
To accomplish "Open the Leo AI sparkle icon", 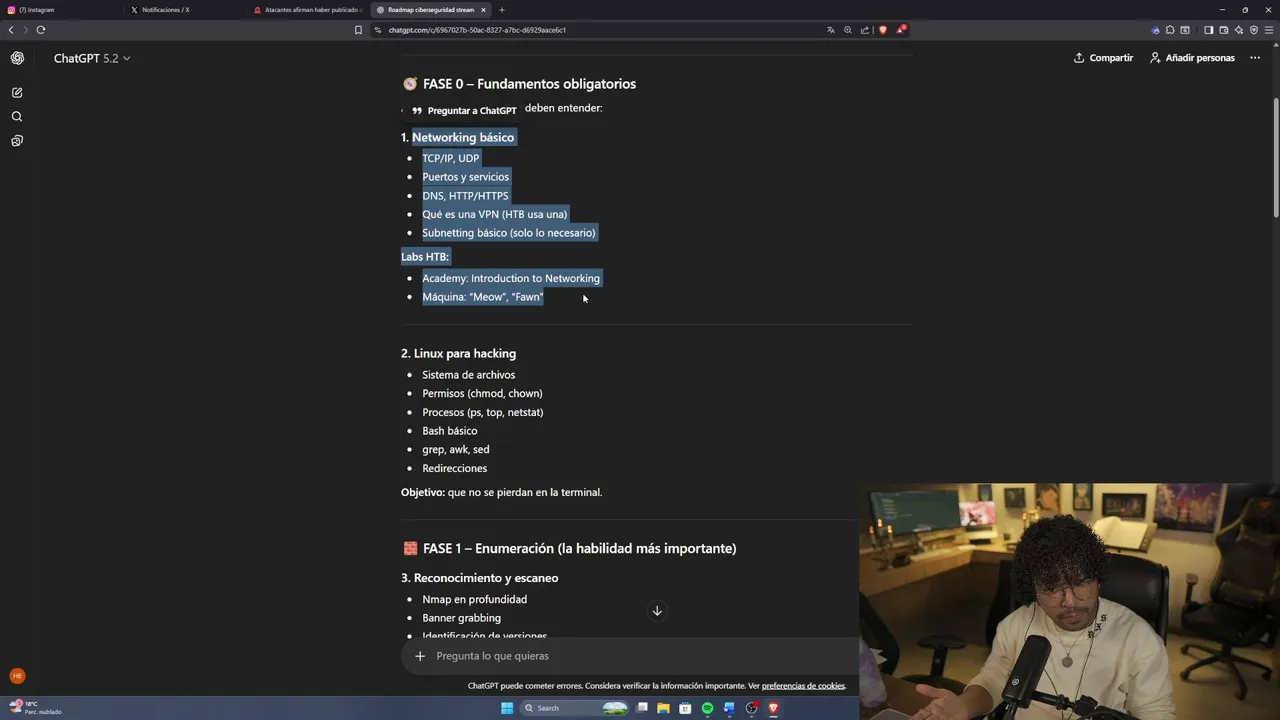I will (x=1239, y=30).
